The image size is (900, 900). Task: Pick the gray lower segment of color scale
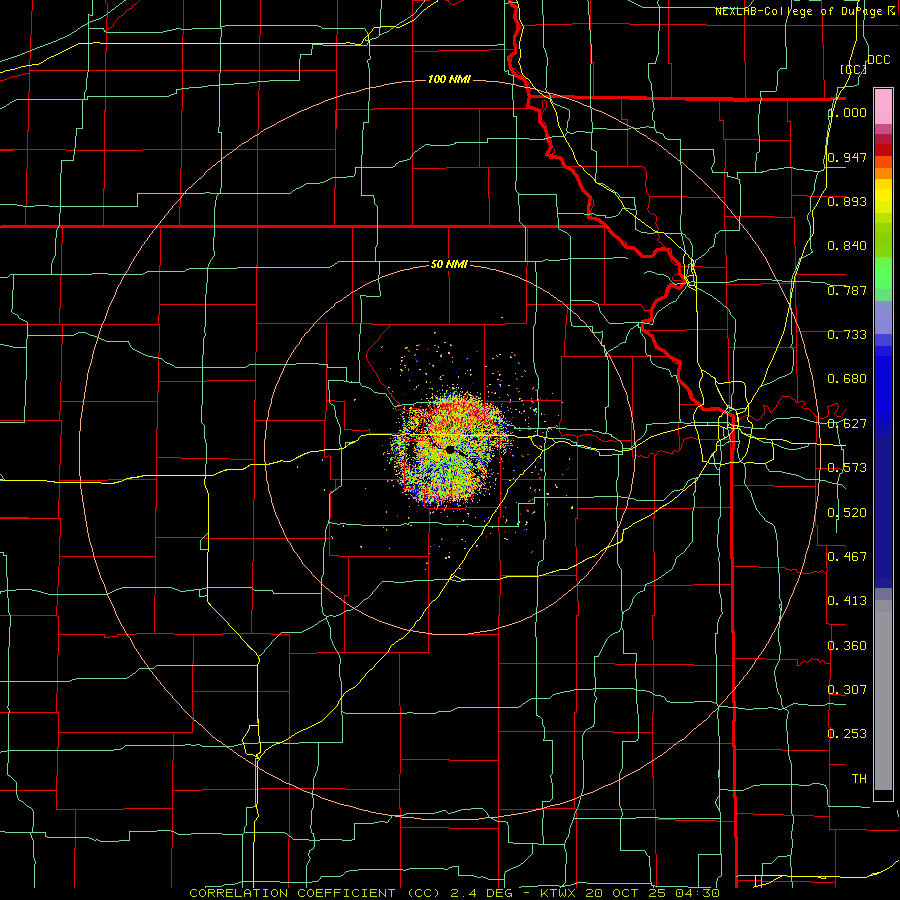pos(883,695)
